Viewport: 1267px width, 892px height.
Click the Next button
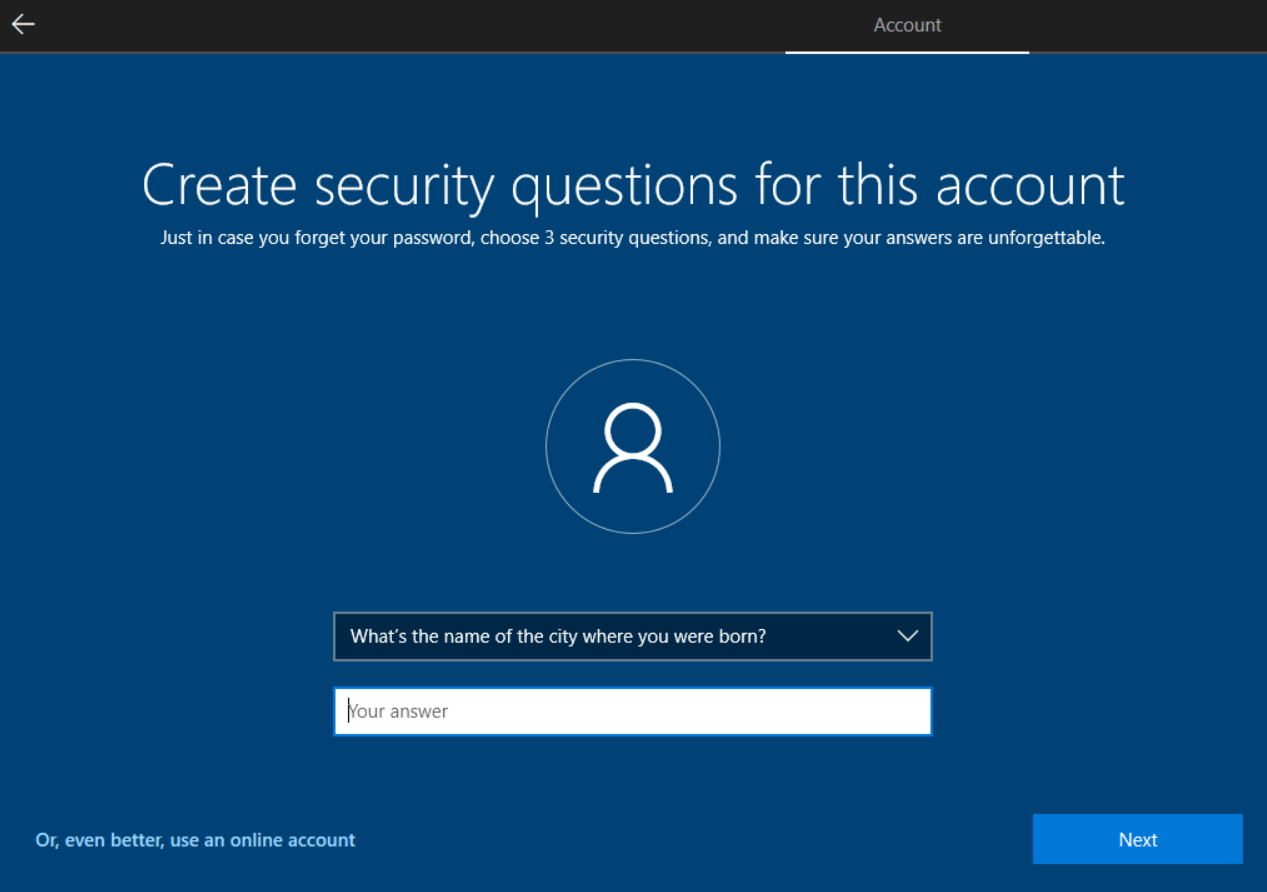pyautogui.click(x=1137, y=839)
